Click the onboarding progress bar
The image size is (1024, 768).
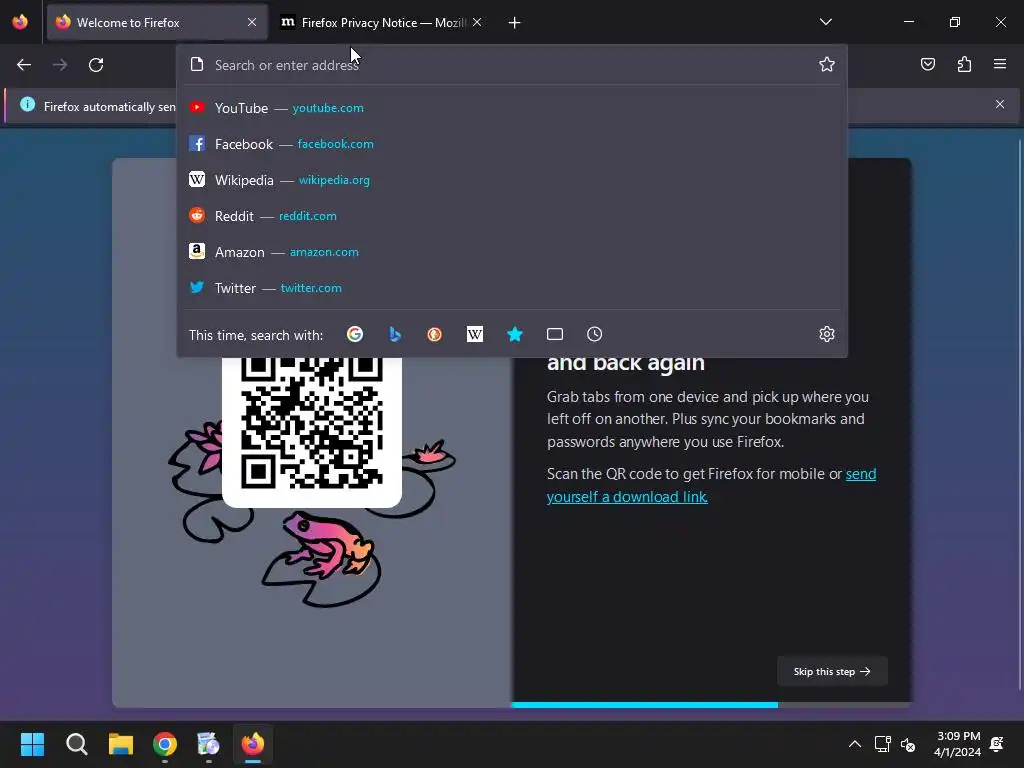[711, 705]
